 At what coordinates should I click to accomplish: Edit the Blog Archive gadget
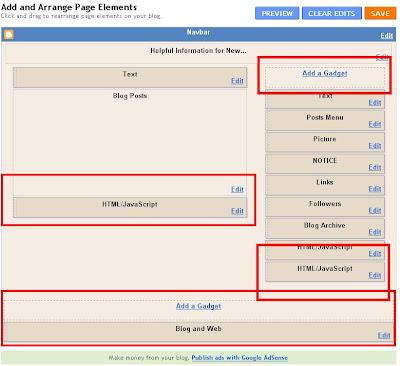[375, 232]
